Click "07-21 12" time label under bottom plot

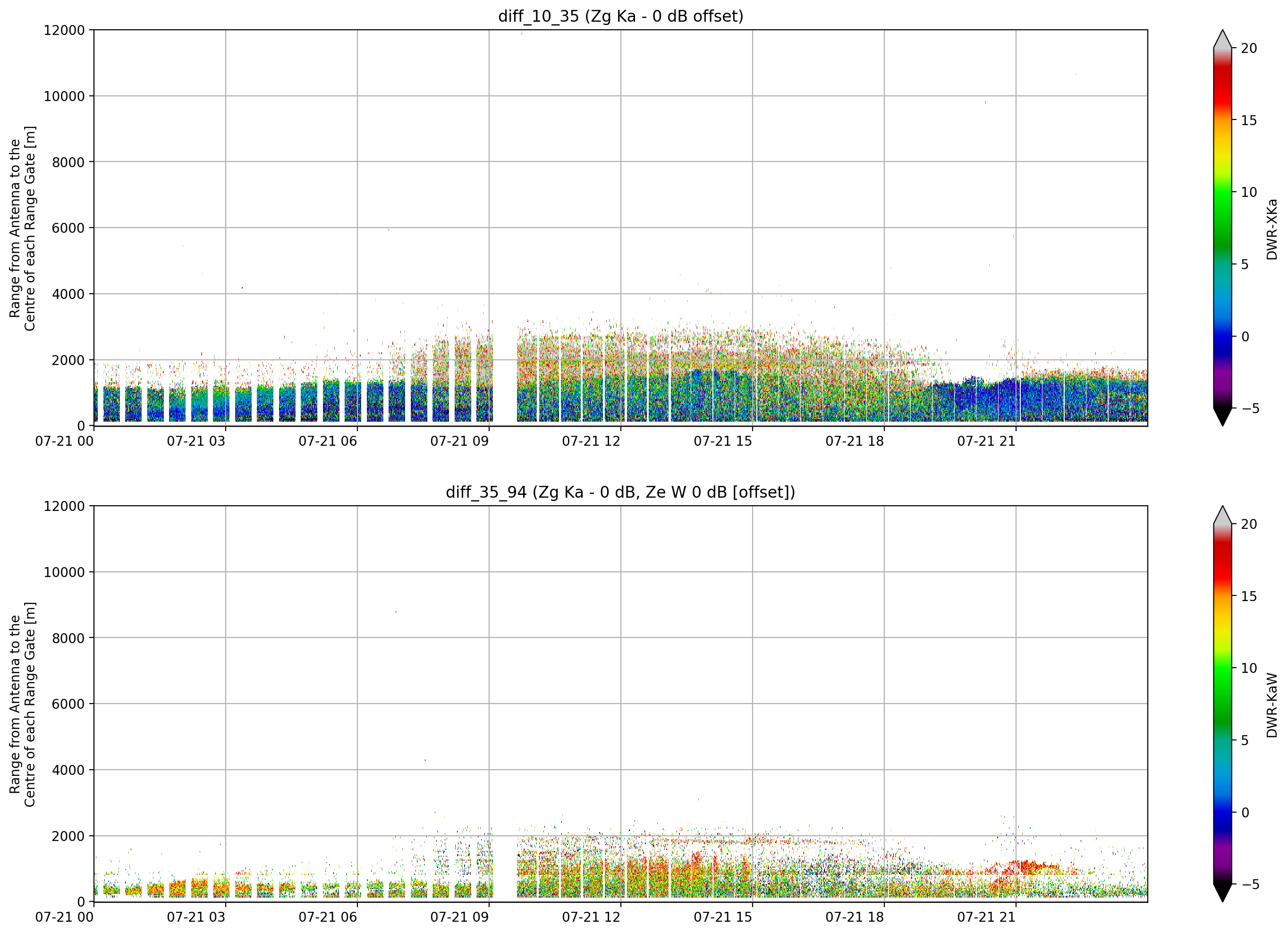(x=591, y=917)
